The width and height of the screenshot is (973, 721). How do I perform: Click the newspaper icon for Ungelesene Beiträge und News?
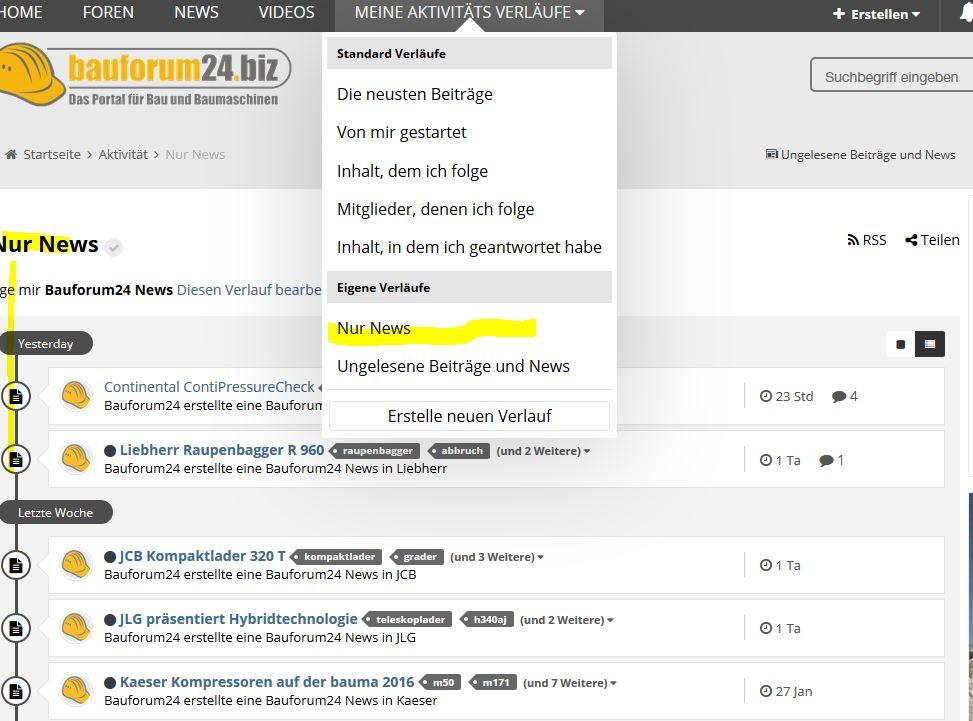771,154
